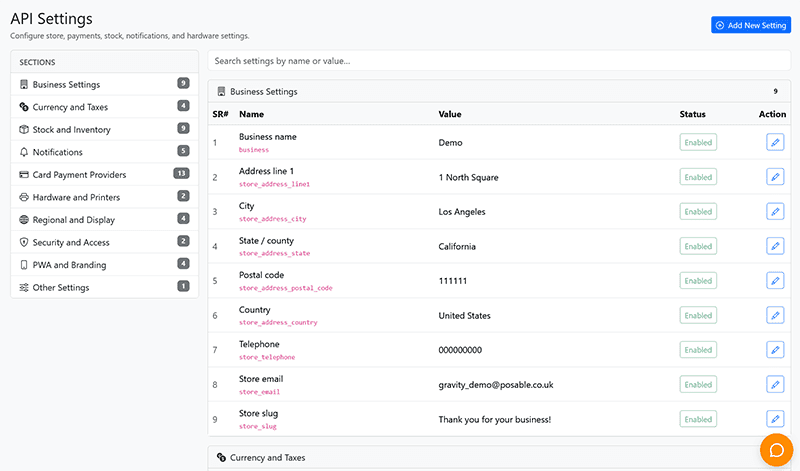Click Enabled status for City
This screenshot has height=471, width=800.
point(698,211)
